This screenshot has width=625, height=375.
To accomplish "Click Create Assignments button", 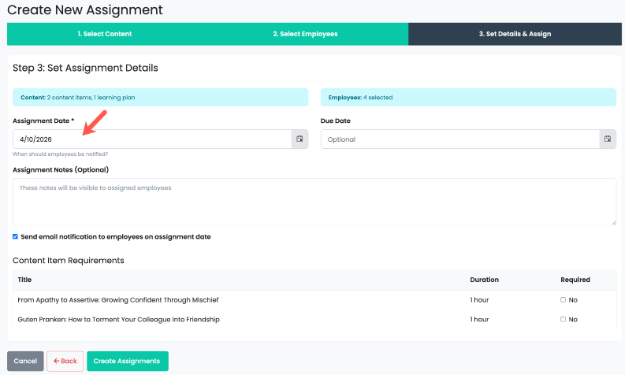I will 128,361.
